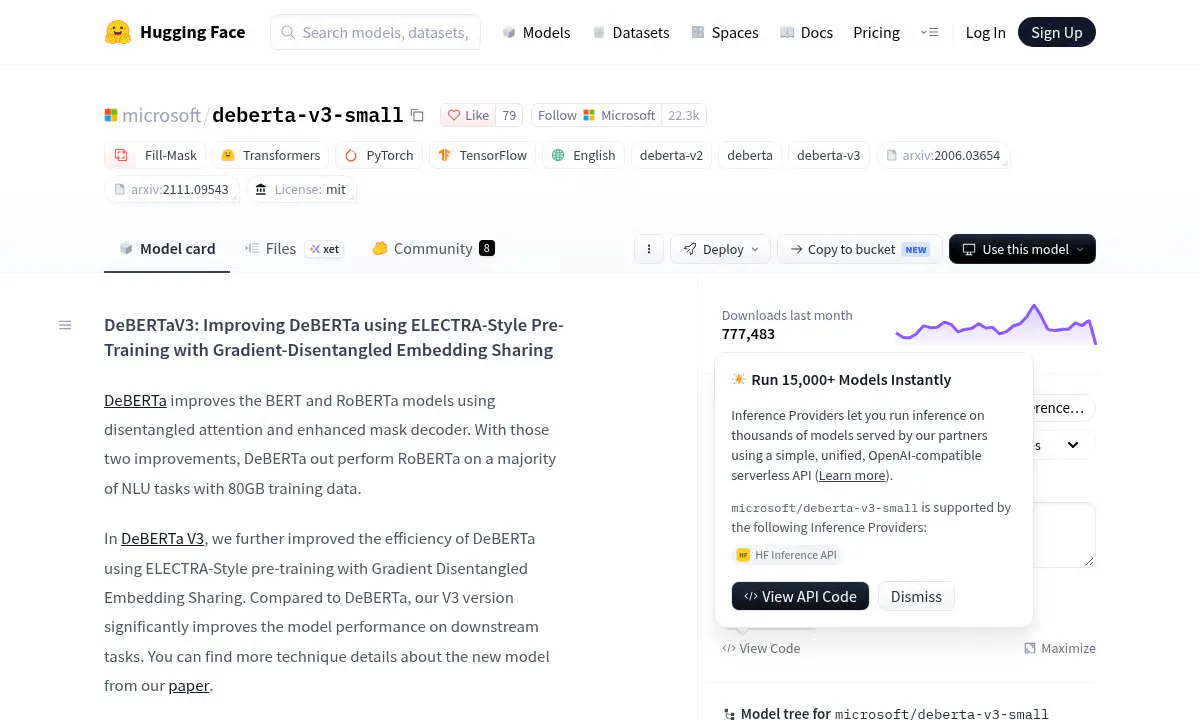Click the Sign Up button

1057,32
